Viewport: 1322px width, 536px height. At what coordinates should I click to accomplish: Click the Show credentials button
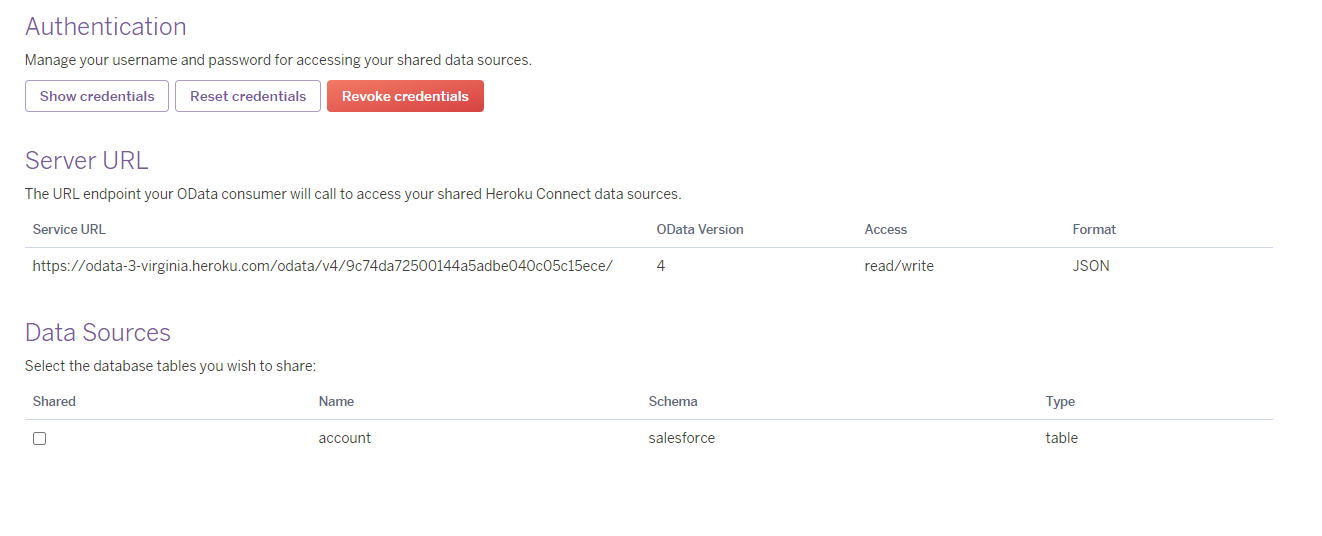click(97, 96)
